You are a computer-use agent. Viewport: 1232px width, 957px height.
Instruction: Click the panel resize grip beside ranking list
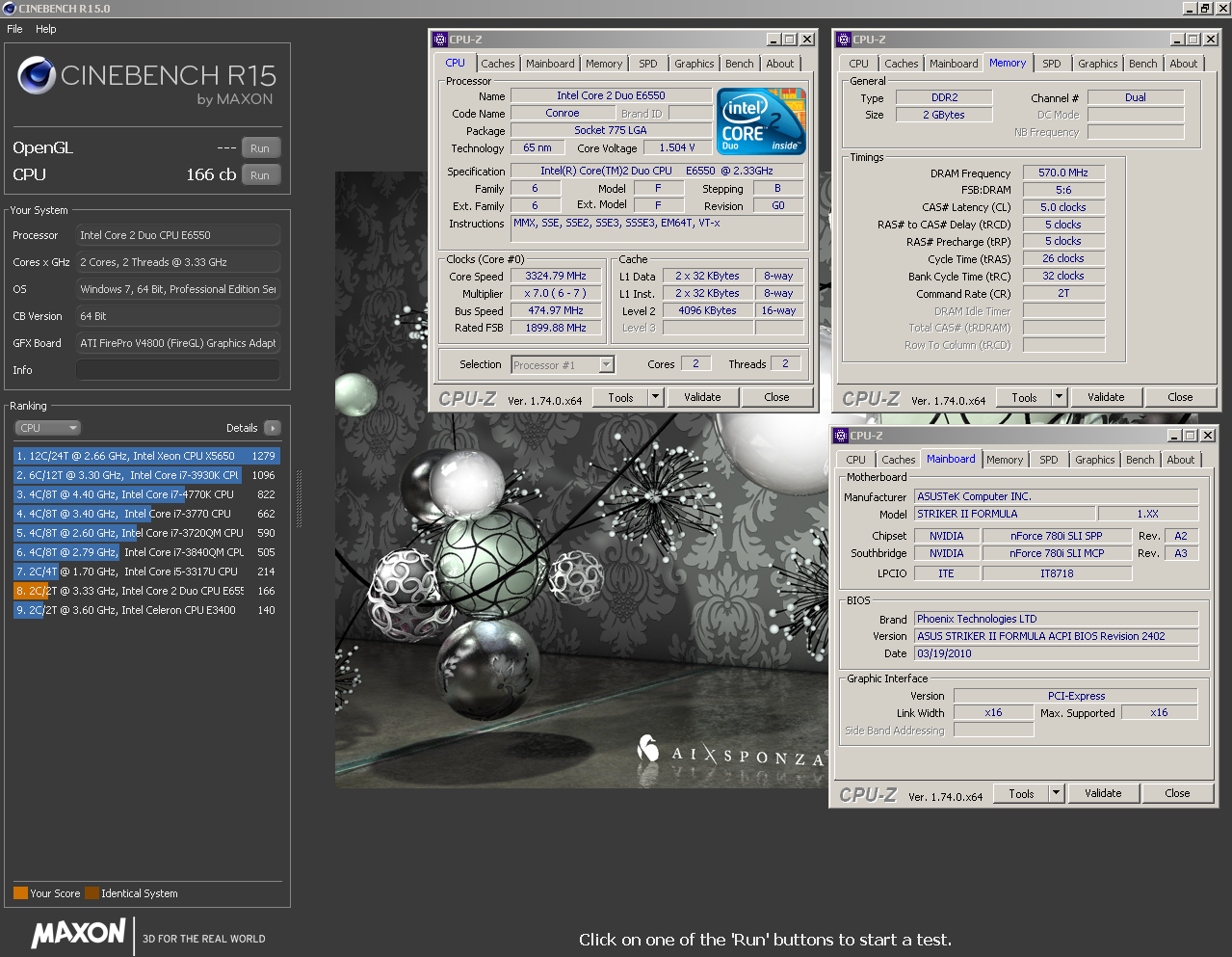[x=299, y=499]
